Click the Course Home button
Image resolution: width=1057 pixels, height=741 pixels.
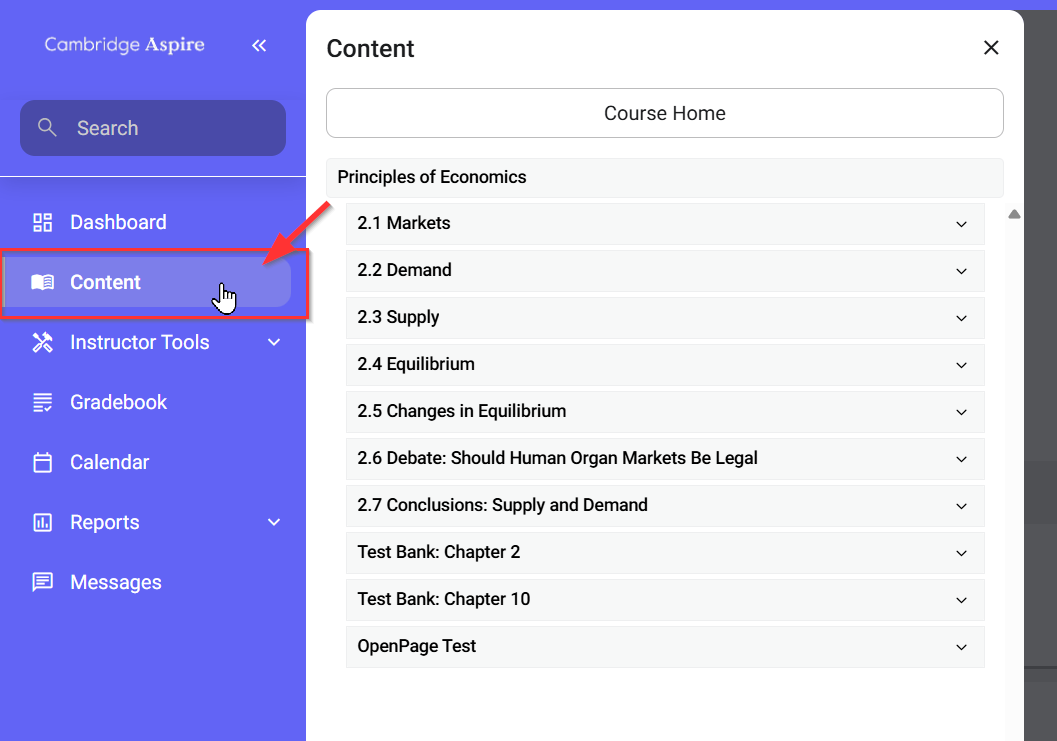click(665, 113)
